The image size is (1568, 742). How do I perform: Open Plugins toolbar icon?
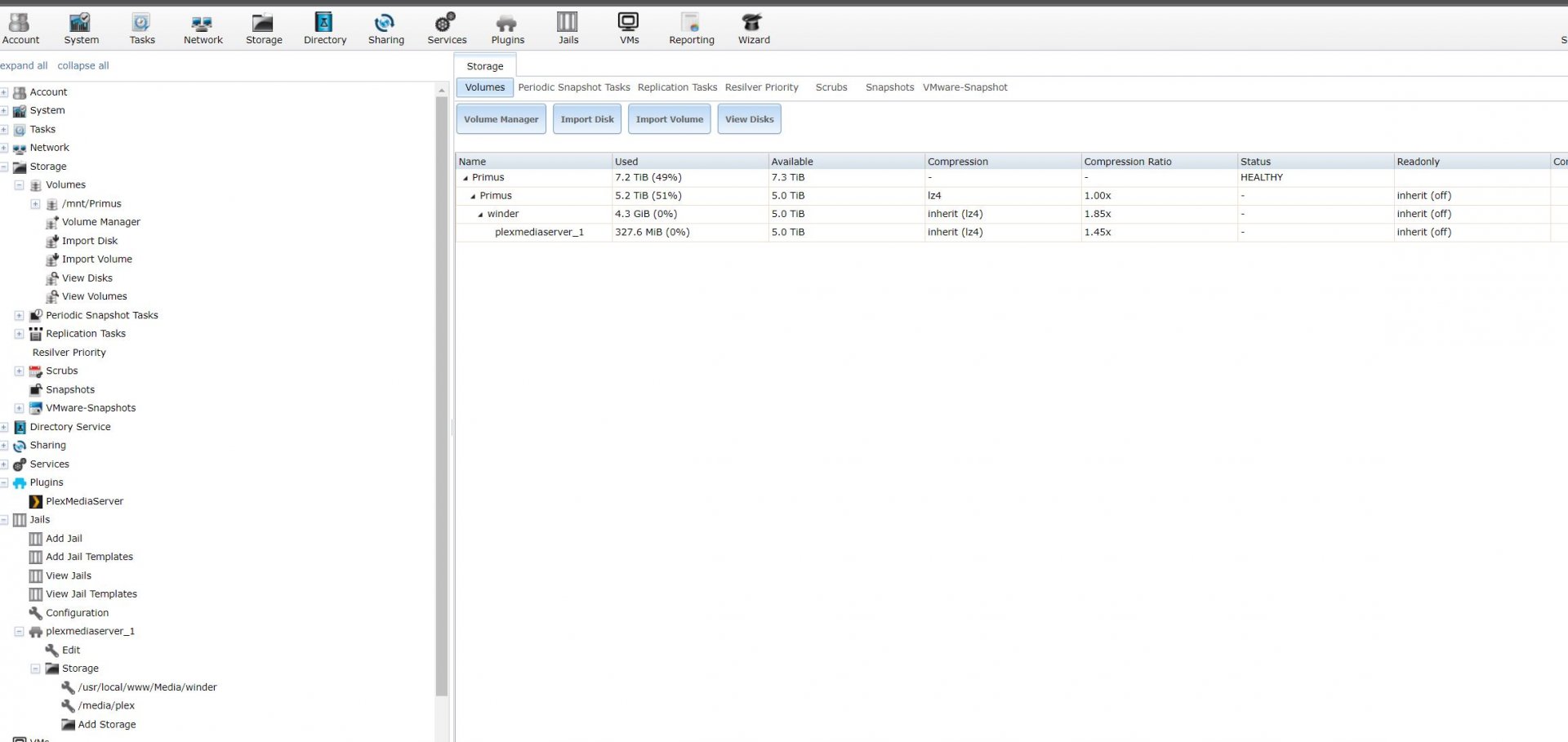tap(507, 28)
